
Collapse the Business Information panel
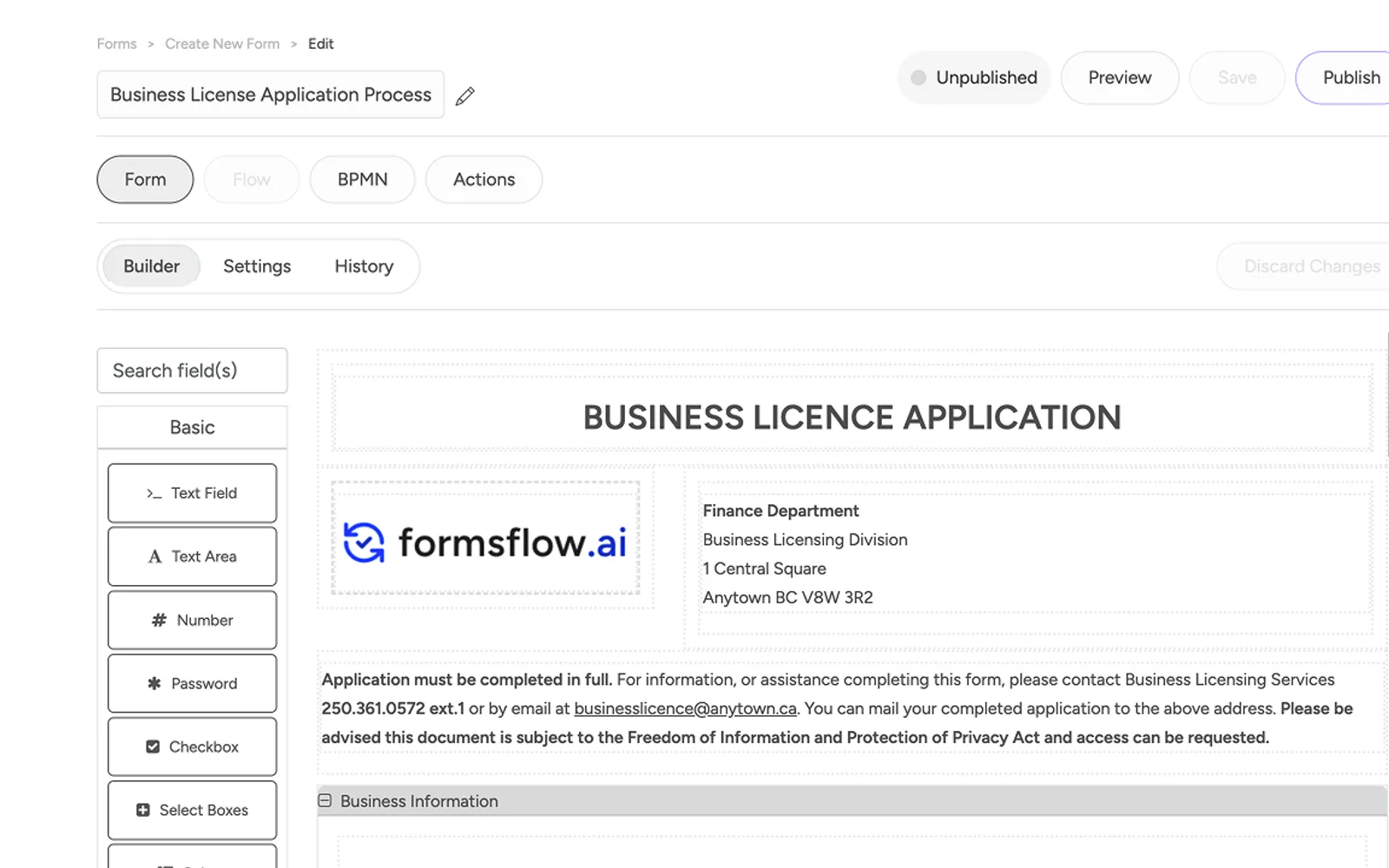pyautogui.click(x=325, y=801)
